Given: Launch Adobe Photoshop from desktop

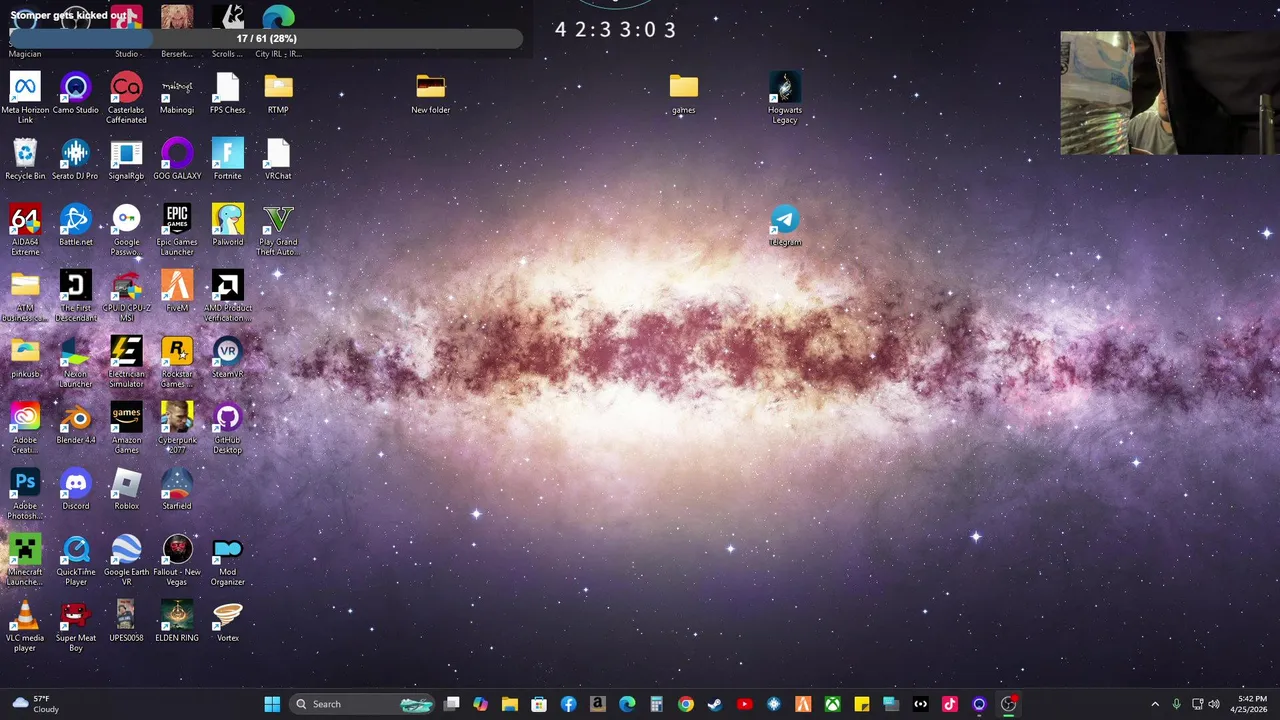Looking at the screenshot, I should 25,494.
